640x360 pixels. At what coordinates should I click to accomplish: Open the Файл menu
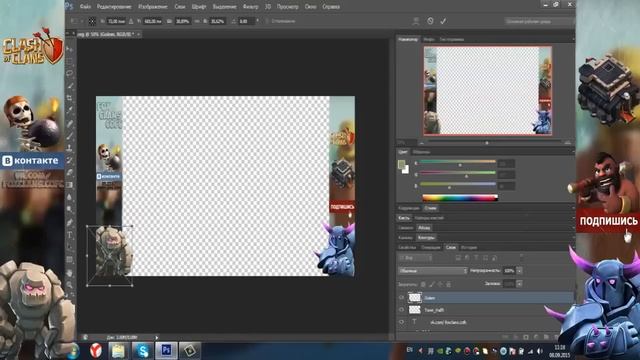[x=85, y=7]
